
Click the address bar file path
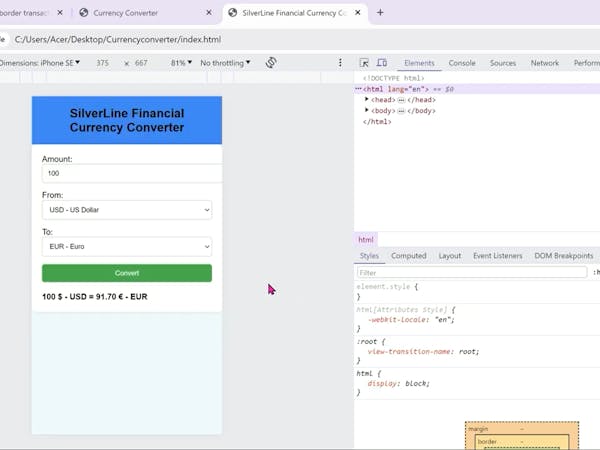pyautogui.click(x=118, y=39)
